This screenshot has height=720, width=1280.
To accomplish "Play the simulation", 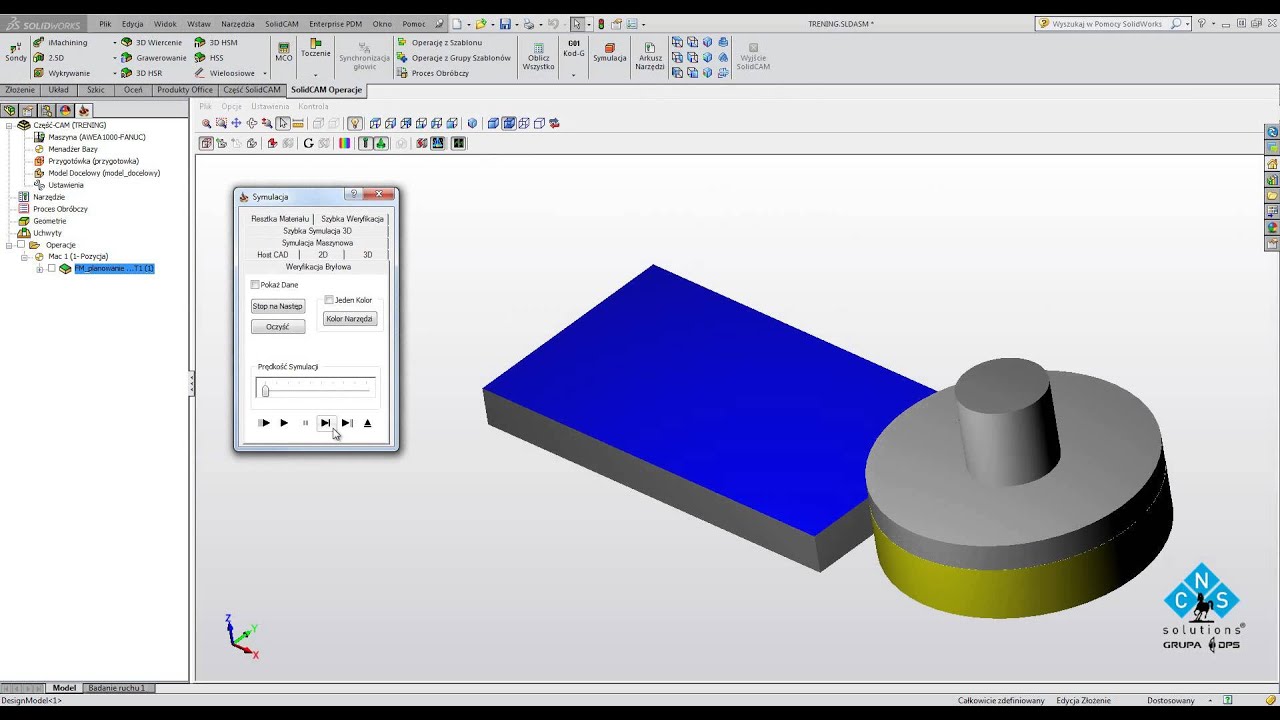I will pos(284,423).
